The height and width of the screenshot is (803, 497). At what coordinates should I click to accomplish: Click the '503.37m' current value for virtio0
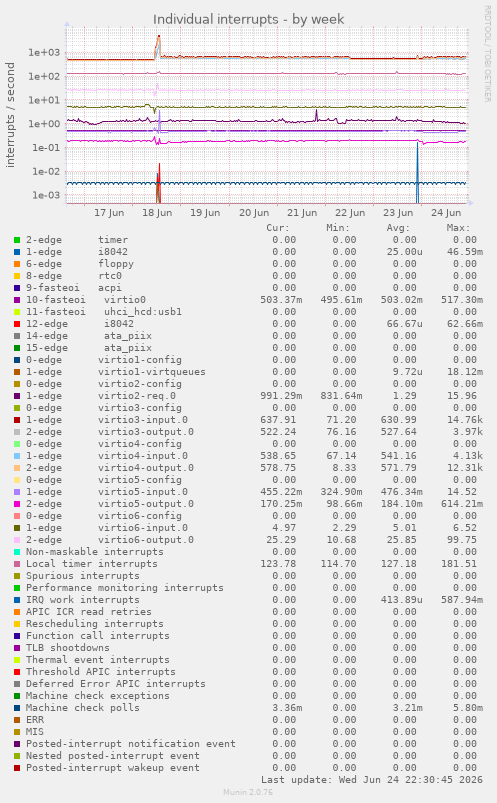[x=281, y=300]
